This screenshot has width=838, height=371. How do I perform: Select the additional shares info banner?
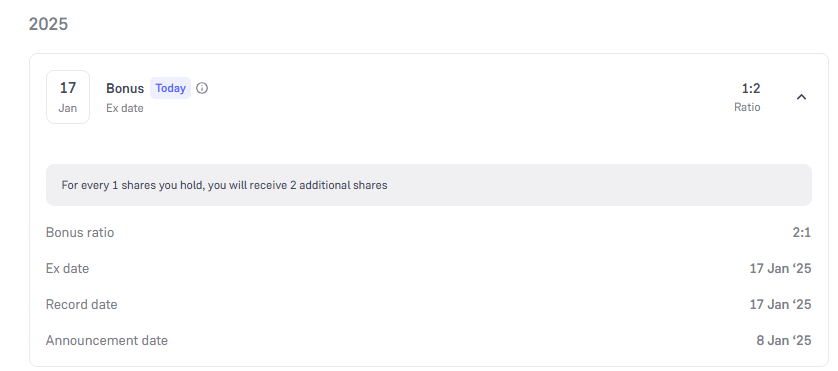[429, 185]
